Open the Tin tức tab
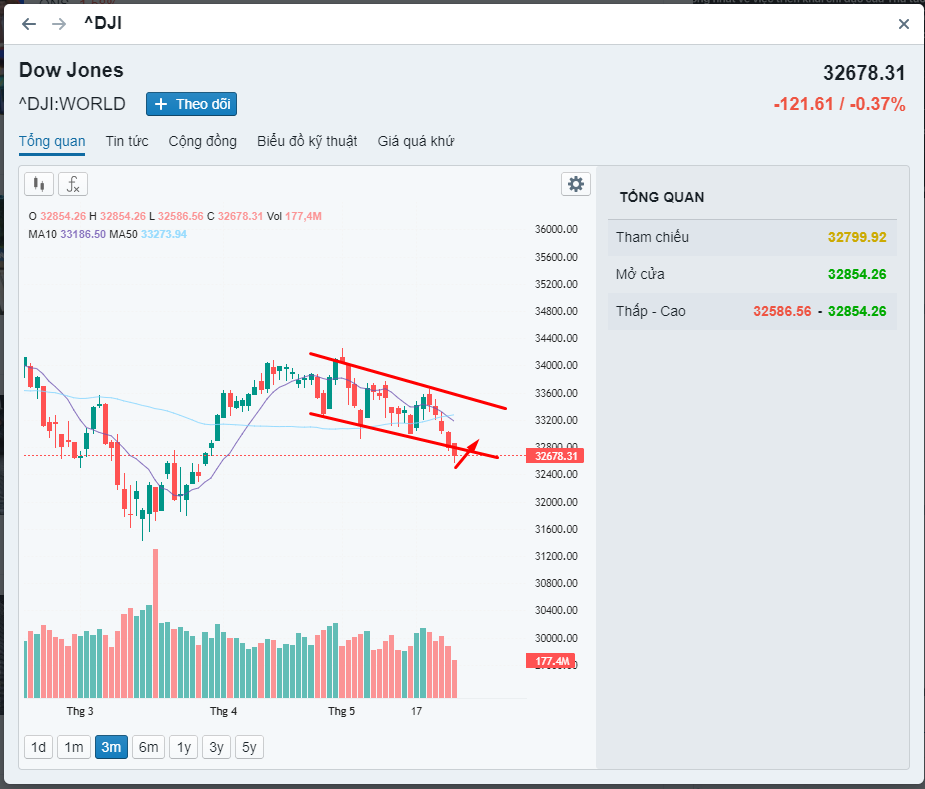 (127, 141)
